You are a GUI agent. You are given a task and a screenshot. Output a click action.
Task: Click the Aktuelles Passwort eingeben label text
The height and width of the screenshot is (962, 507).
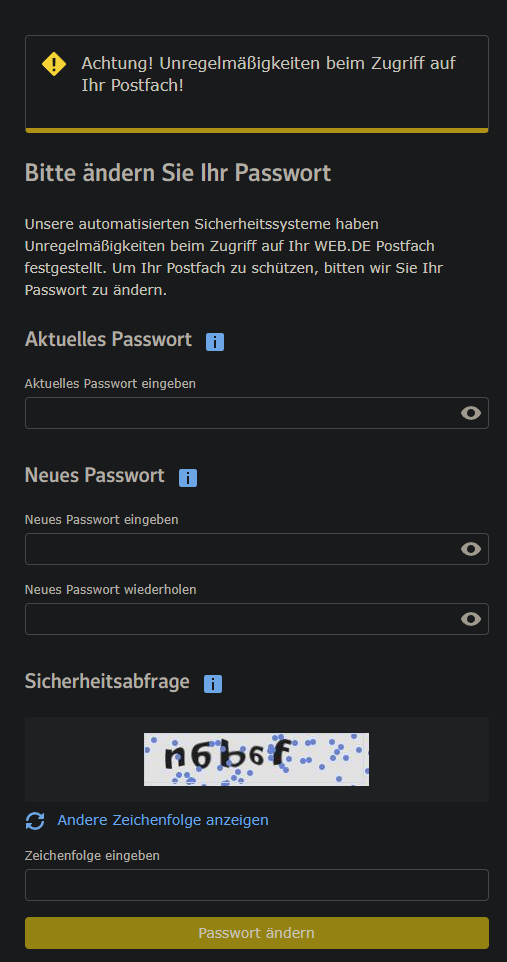[x=110, y=384]
